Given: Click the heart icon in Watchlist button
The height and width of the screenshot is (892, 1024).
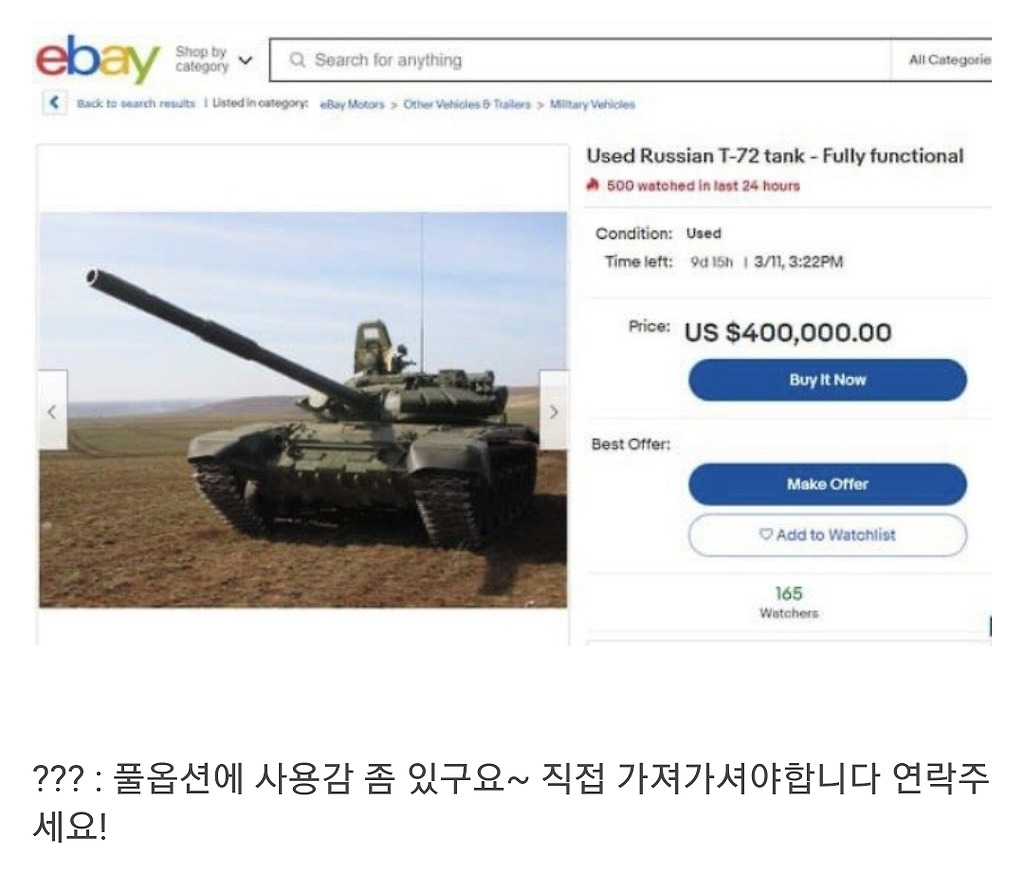Looking at the screenshot, I should (x=766, y=534).
